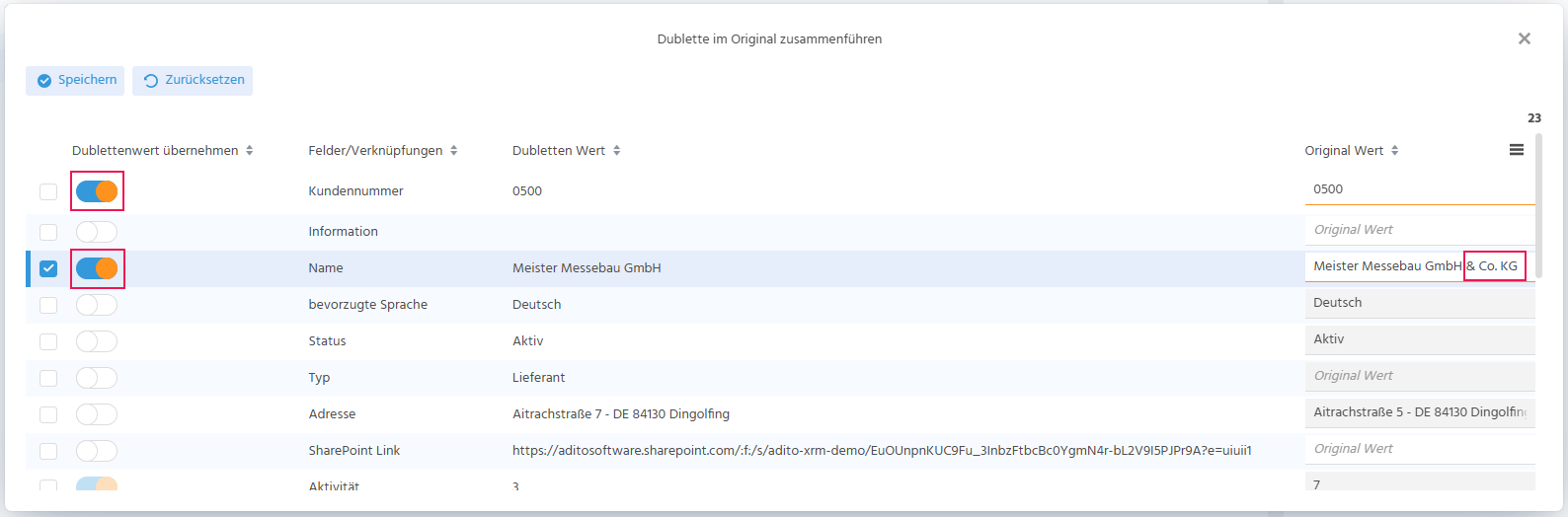
Task: Enable the SharePoint Link toggle switch
Action: (x=97, y=451)
